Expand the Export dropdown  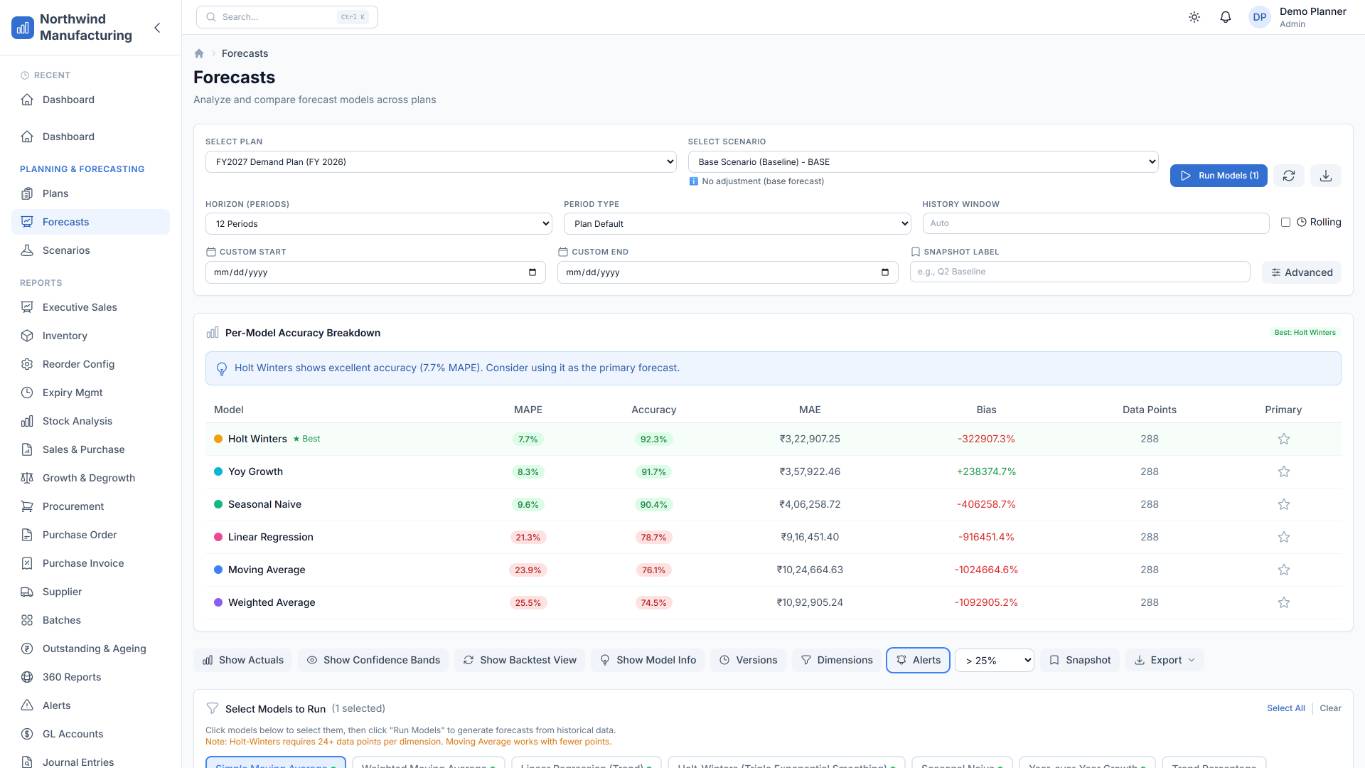(1165, 660)
